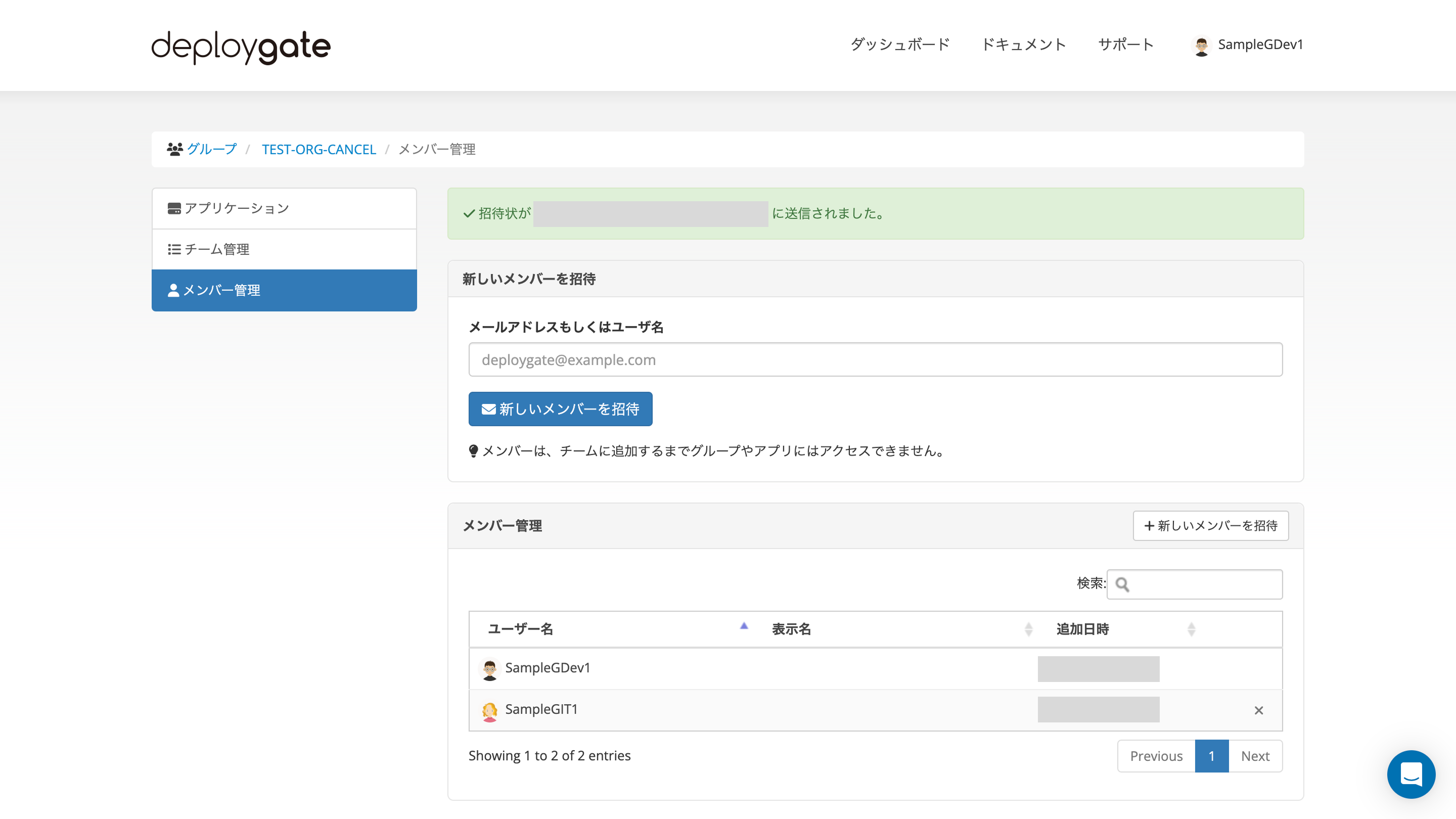Select the アプリケーション sidebar icon
1456x819 pixels.
[174, 208]
